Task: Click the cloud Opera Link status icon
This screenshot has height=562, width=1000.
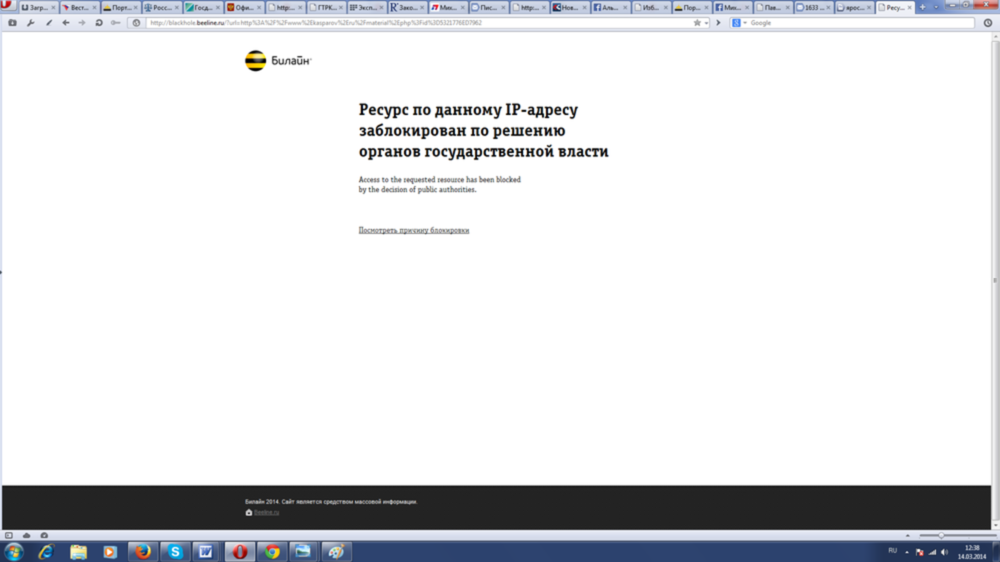Action: pos(26,536)
